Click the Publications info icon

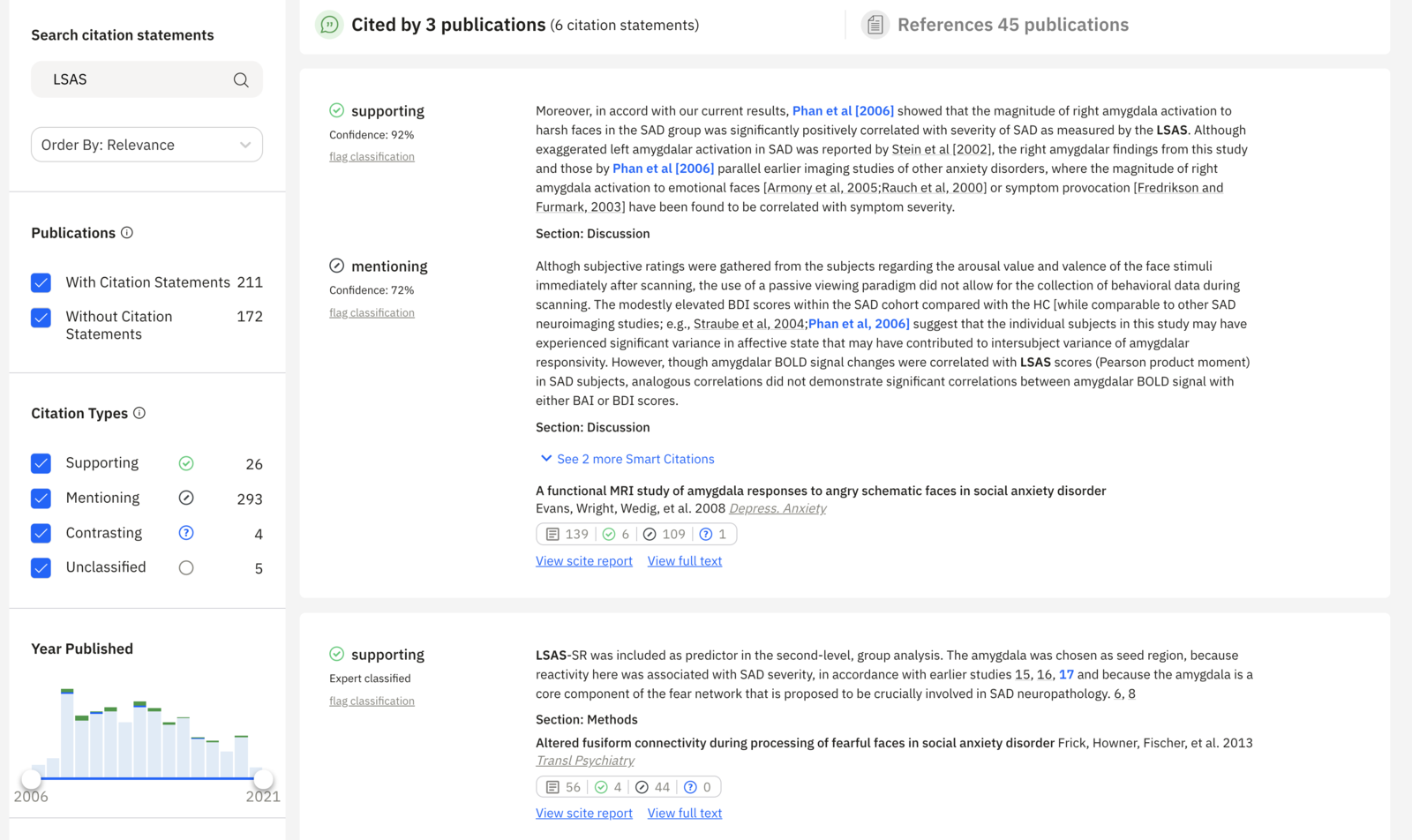(127, 233)
